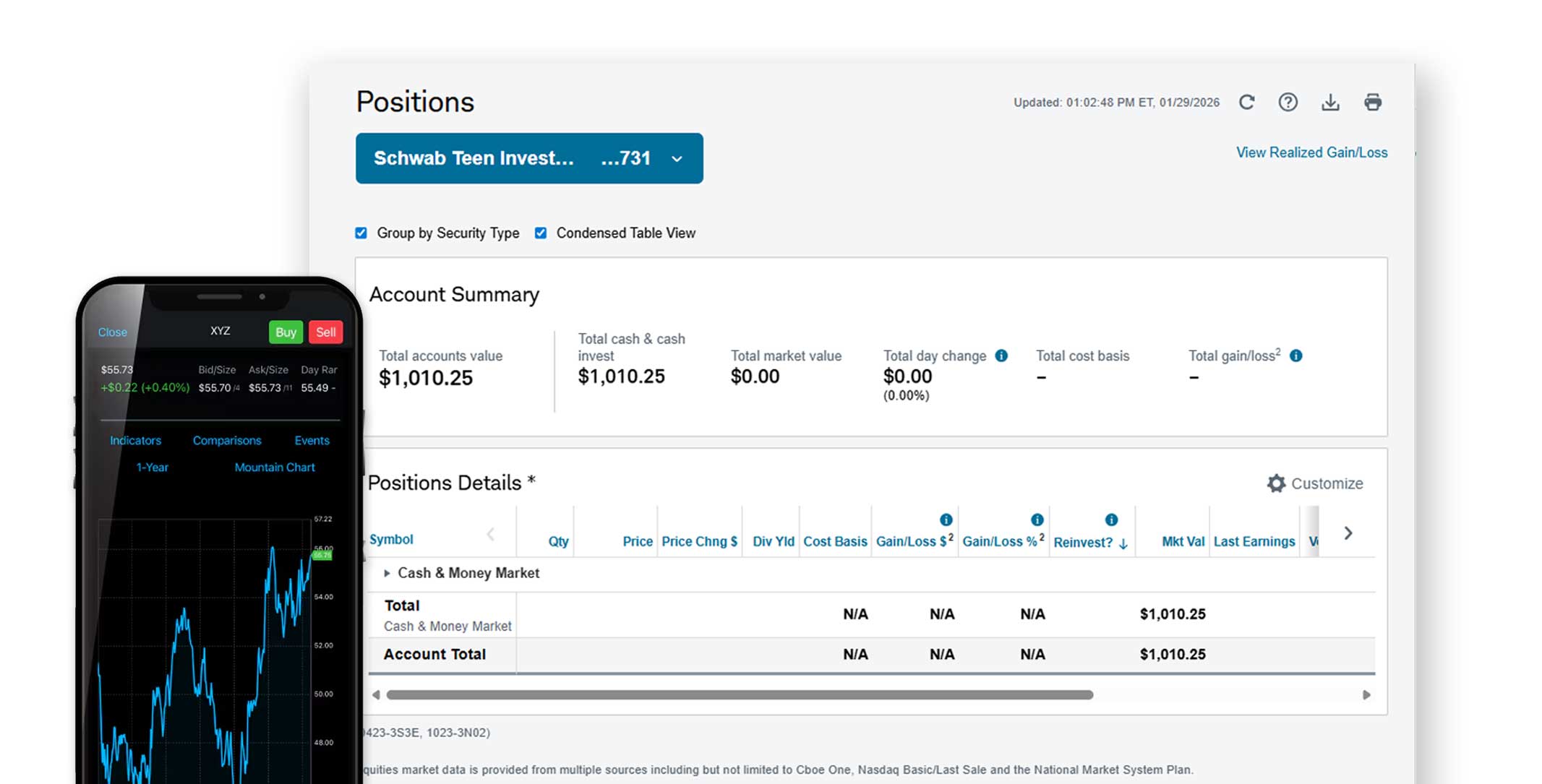Tap the red Sell button on phone
Screen dimensions: 1542x784
coord(325,332)
